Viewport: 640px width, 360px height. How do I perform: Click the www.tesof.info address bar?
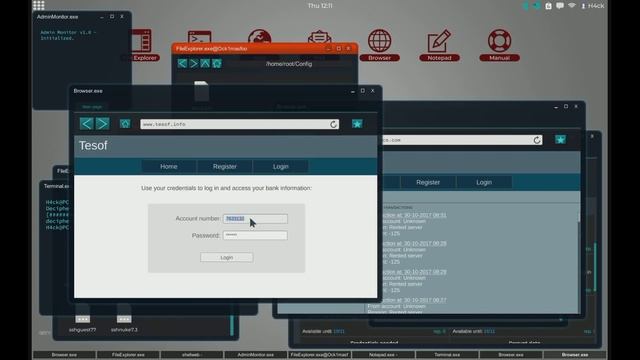[240, 124]
